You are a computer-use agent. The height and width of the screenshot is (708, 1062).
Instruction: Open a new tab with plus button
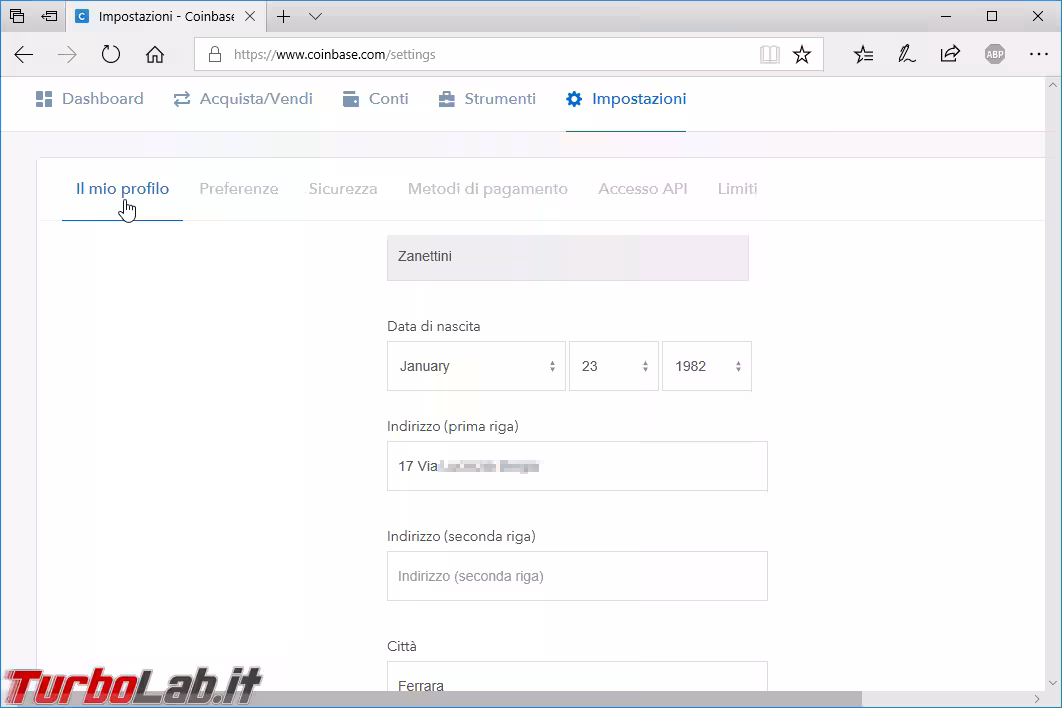click(284, 17)
